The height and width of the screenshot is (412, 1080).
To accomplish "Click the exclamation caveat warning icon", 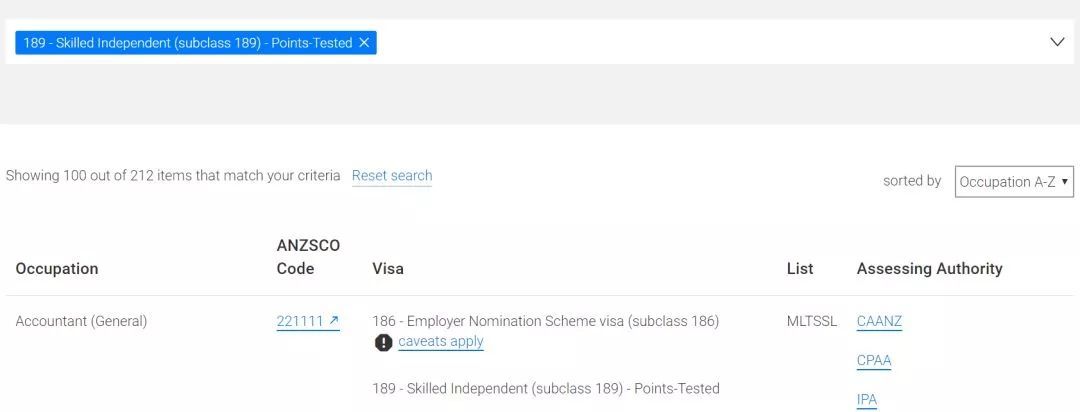I will [x=384, y=342].
